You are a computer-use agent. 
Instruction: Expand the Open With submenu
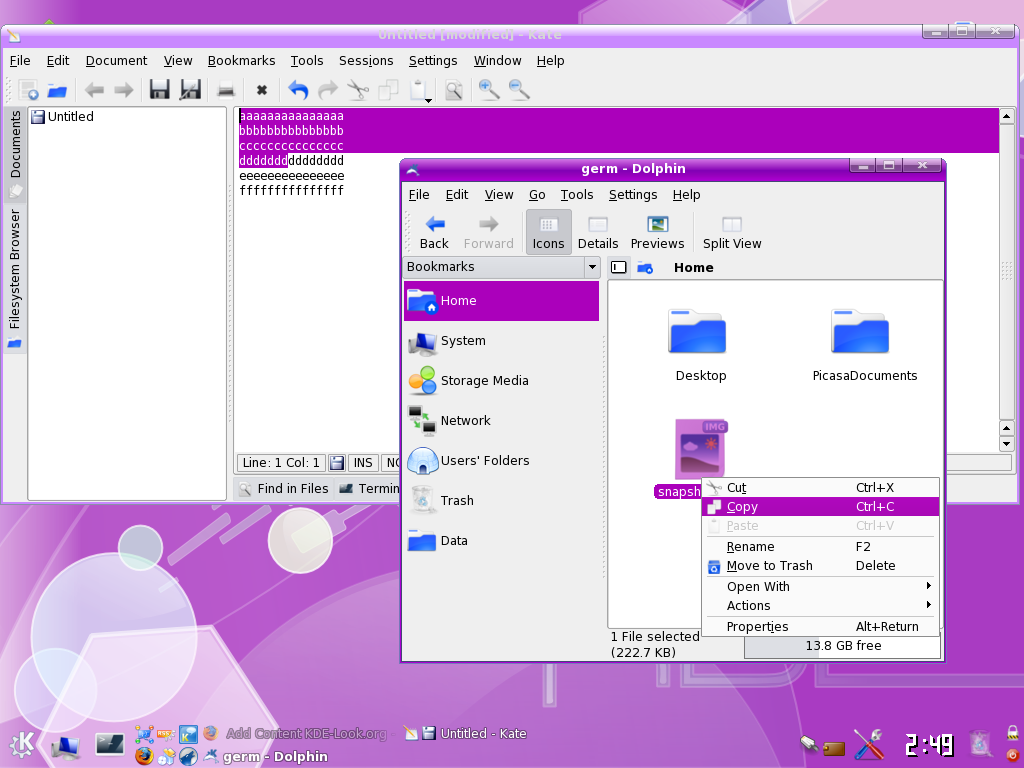pyautogui.click(x=820, y=586)
